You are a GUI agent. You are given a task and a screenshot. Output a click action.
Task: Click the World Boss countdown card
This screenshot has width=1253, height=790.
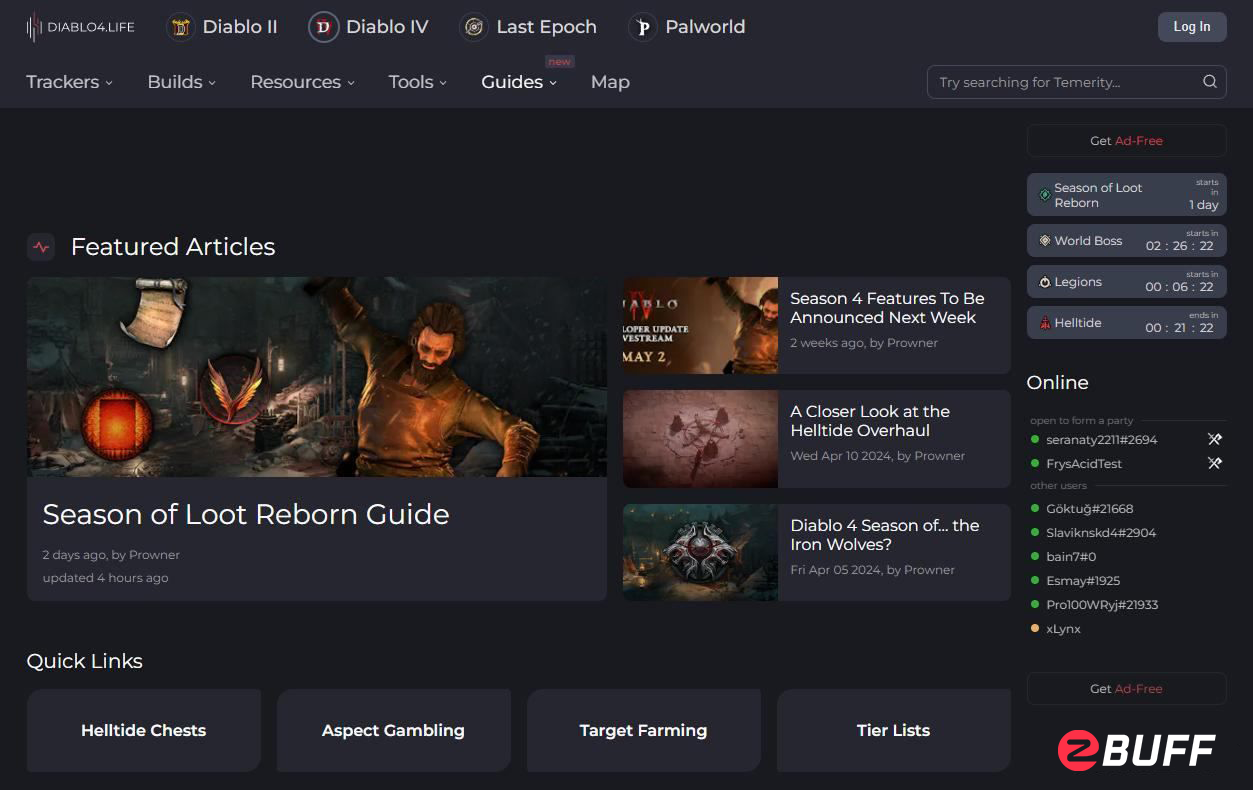click(1127, 241)
